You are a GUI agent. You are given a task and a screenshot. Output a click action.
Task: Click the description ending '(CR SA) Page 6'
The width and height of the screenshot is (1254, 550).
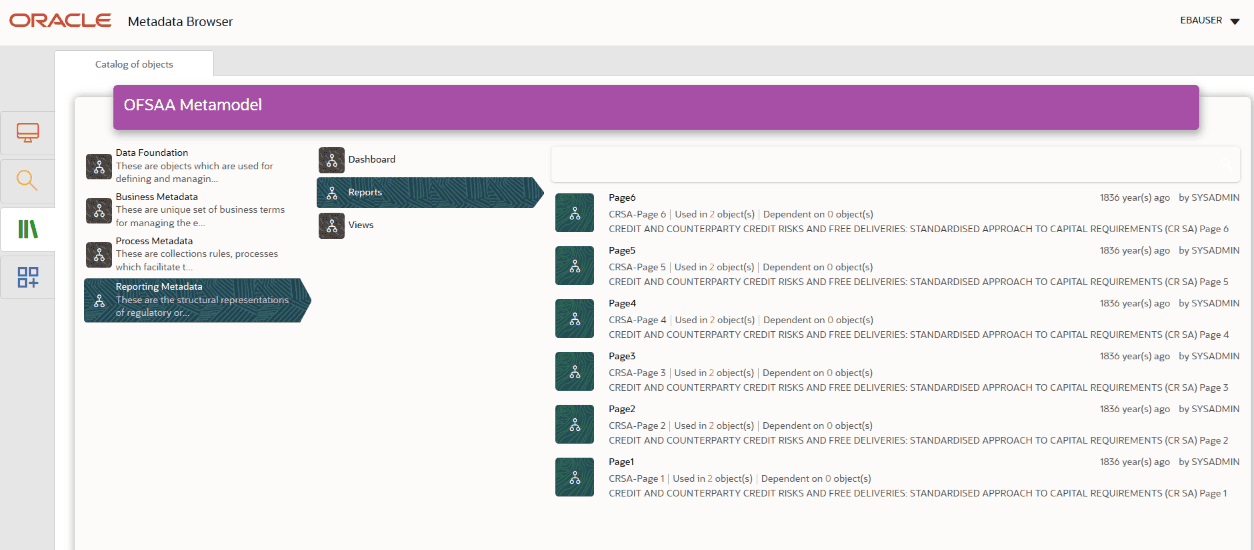coord(918,229)
